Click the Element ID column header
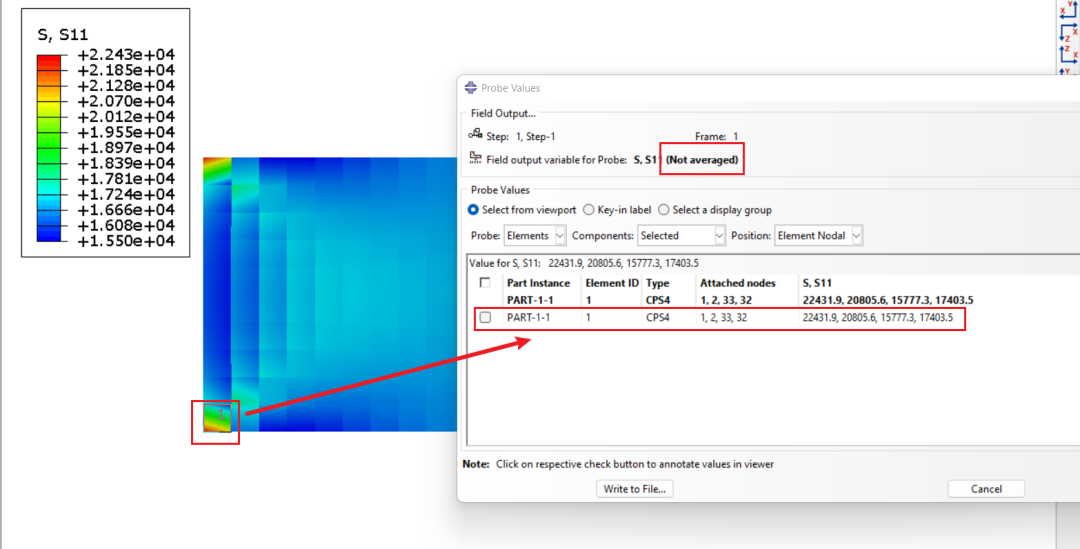 (612, 283)
